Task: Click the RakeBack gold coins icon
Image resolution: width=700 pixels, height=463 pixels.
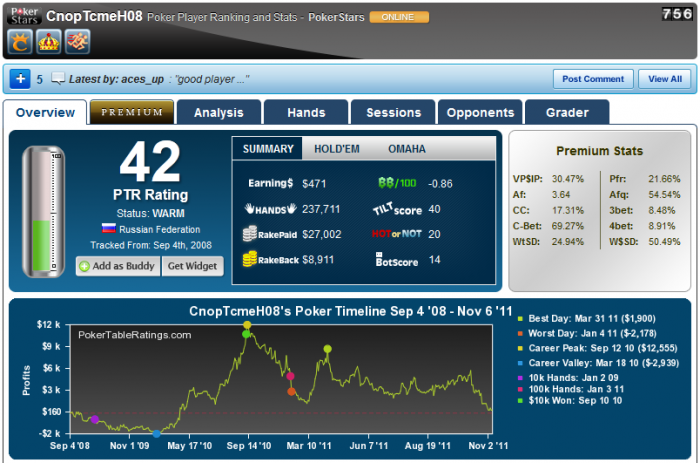Action: point(250,259)
